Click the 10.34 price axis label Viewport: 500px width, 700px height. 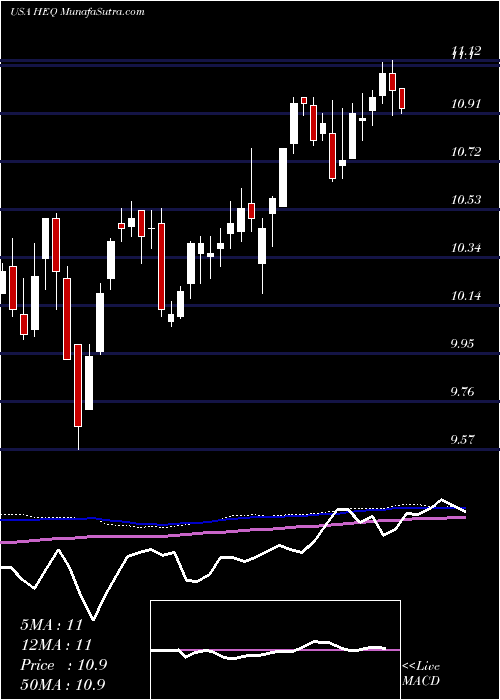tap(466, 248)
